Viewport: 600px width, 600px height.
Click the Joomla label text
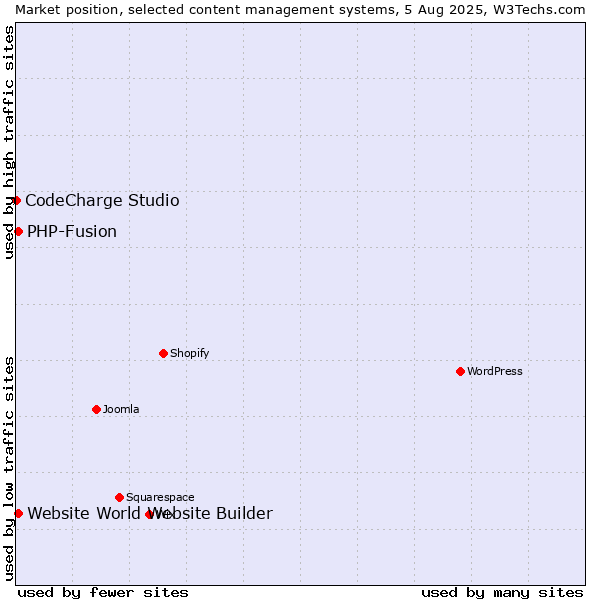(x=121, y=409)
